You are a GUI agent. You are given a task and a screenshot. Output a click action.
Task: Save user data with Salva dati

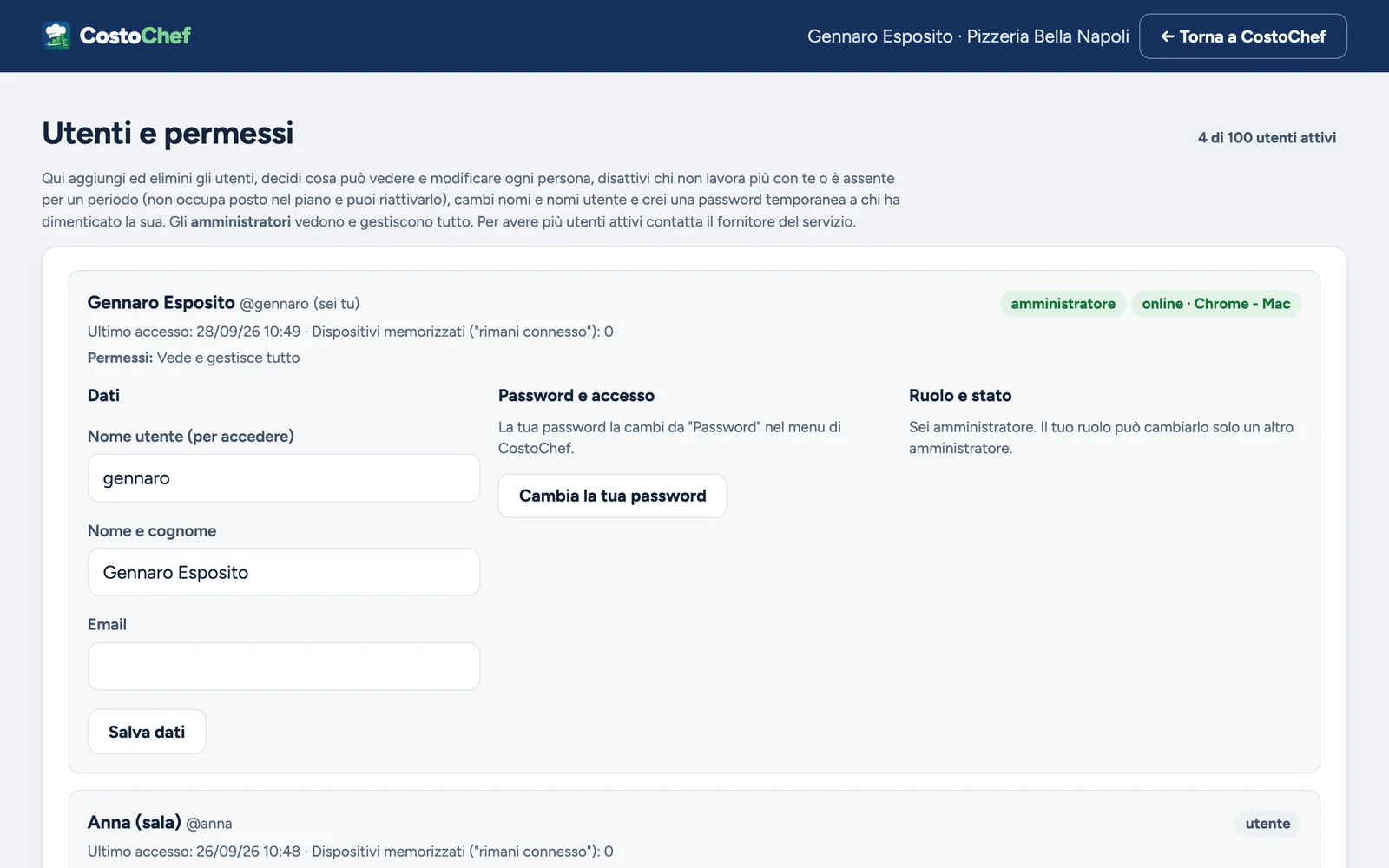pyautogui.click(x=147, y=732)
